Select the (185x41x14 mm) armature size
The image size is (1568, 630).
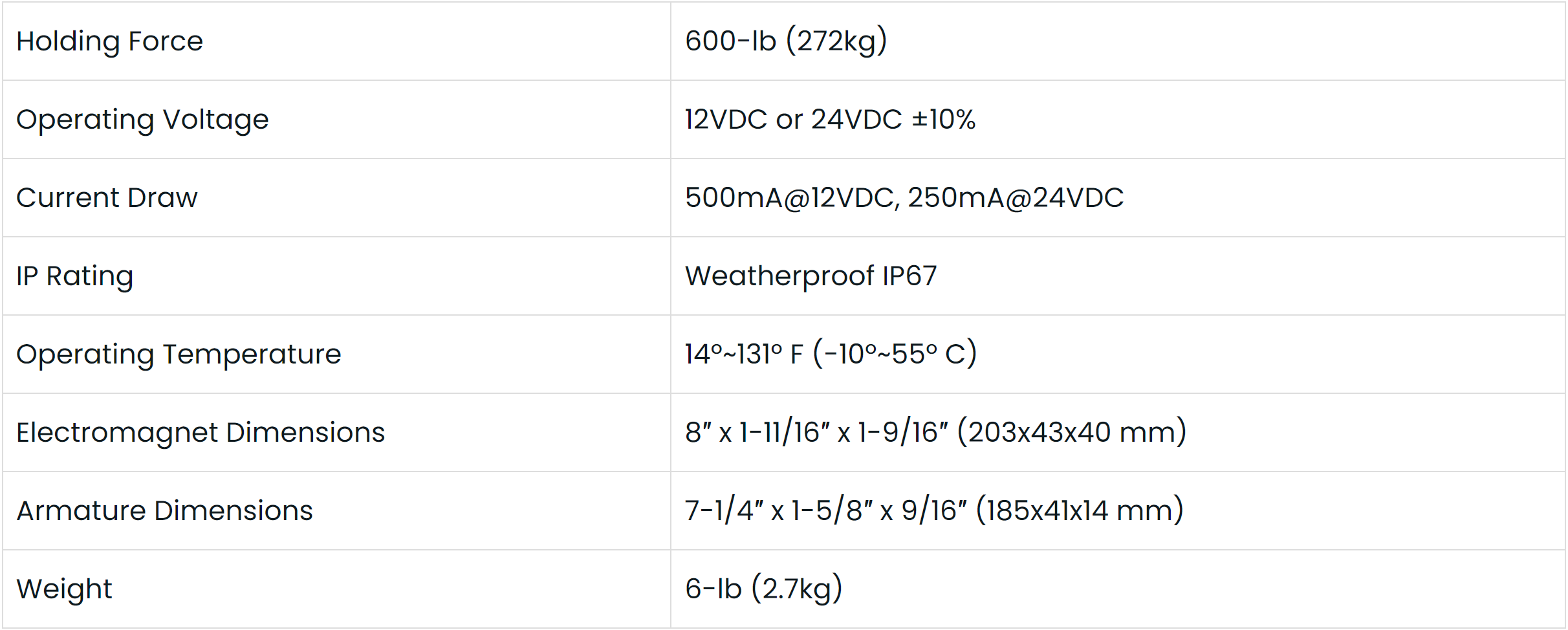pos(1080,511)
